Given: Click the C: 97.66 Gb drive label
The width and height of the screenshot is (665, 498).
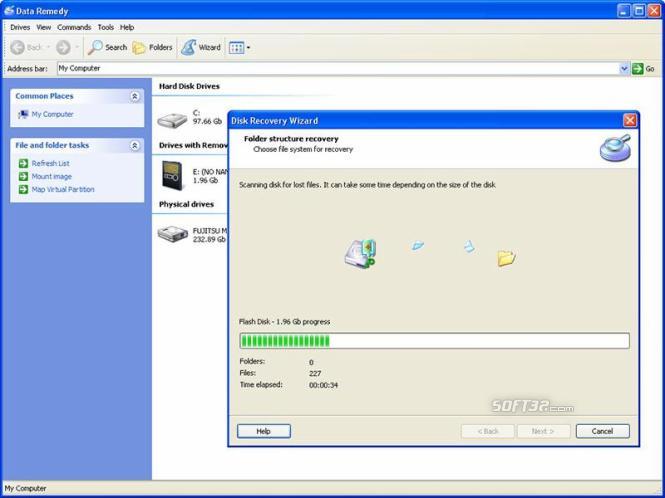Looking at the screenshot, I should coord(207,117).
